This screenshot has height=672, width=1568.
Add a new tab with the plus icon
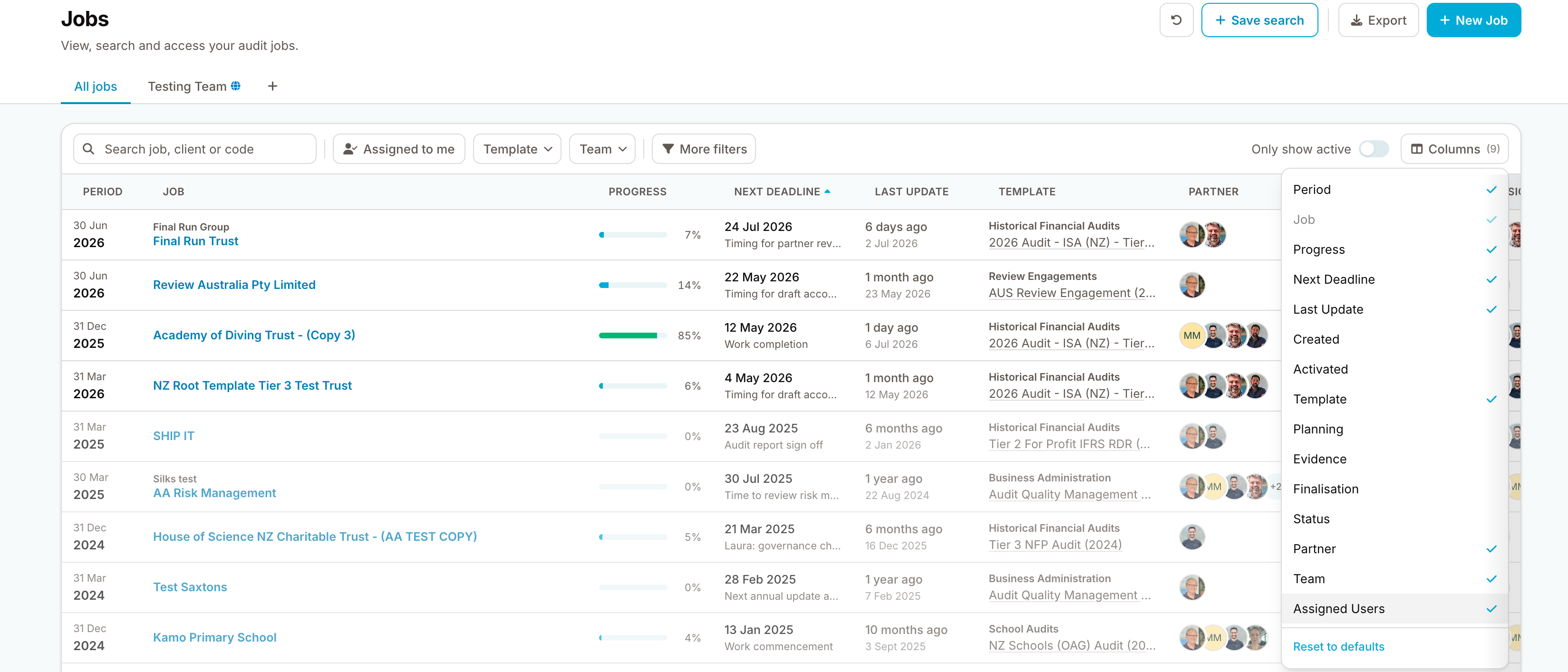click(x=273, y=86)
